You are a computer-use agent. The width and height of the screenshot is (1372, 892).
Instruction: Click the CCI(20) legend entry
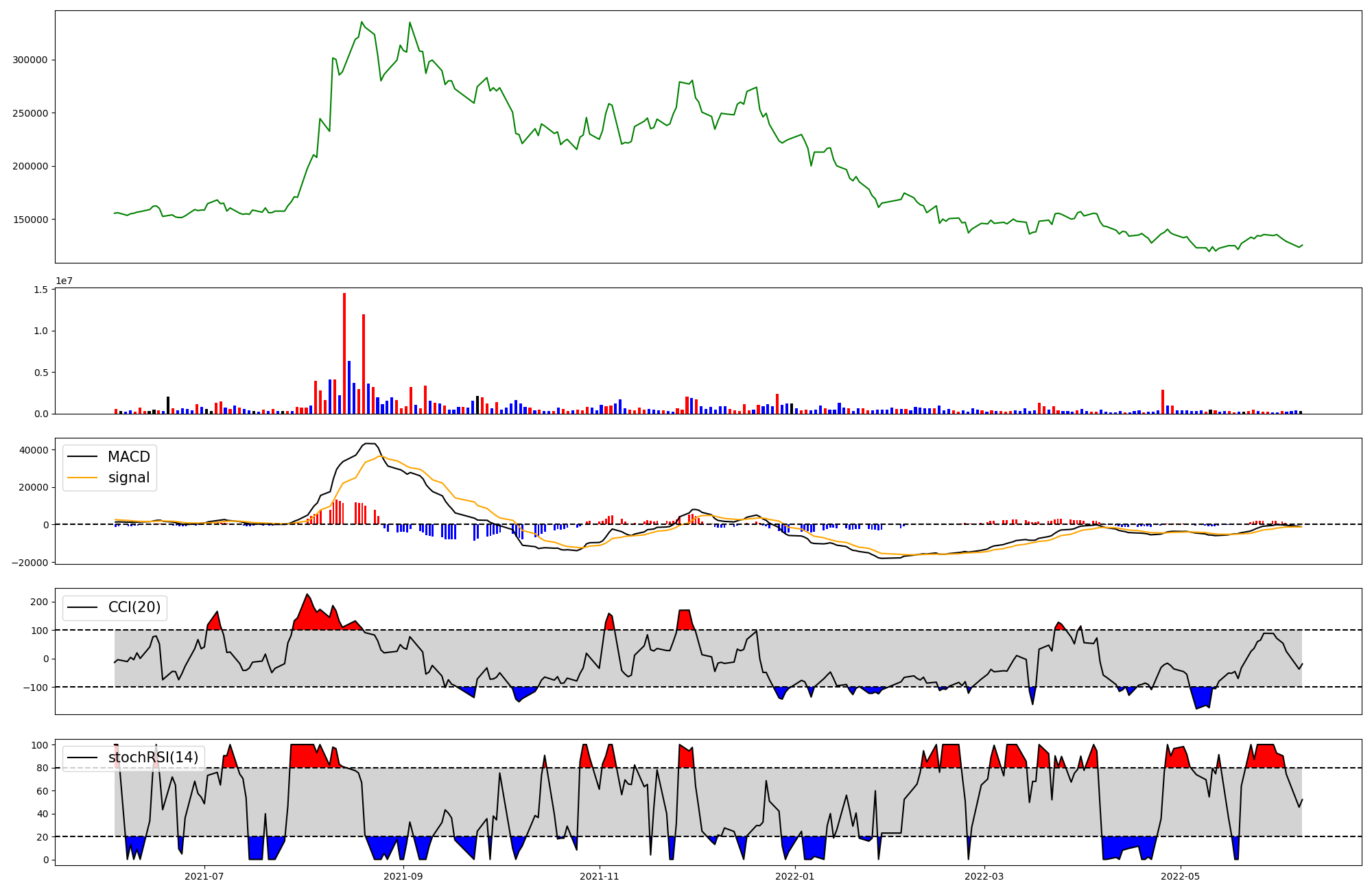pyautogui.click(x=134, y=607)
